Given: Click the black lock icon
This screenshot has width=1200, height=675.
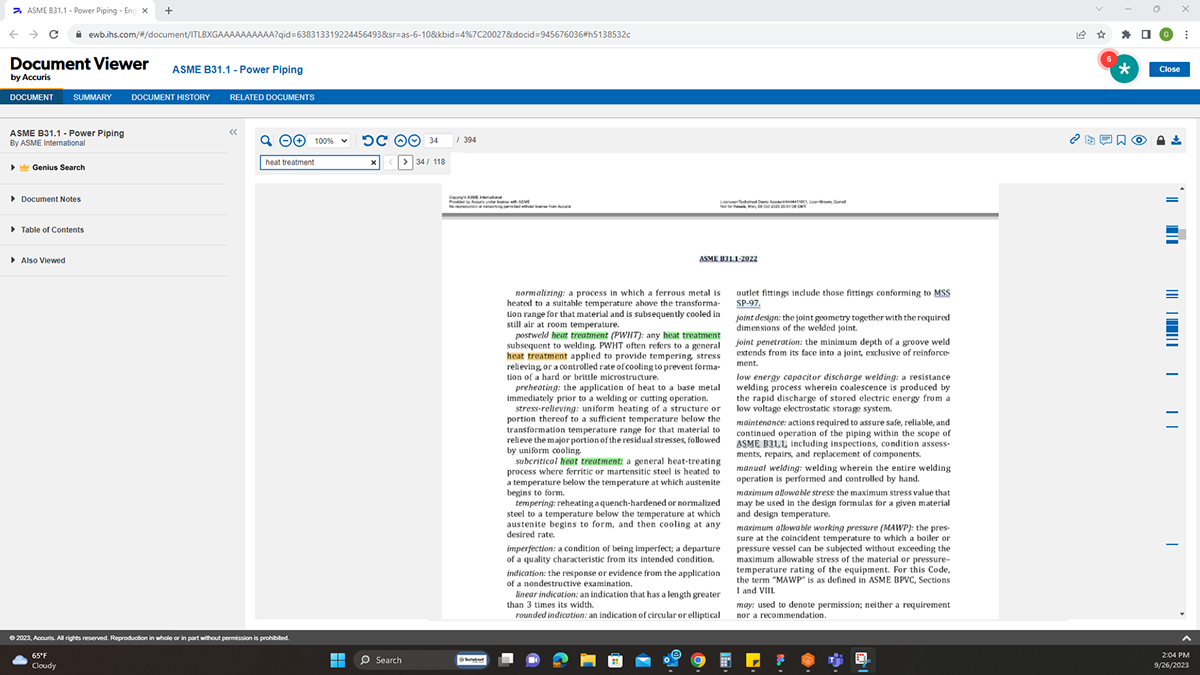Looking at the screenshot, I should point(1161,140).
